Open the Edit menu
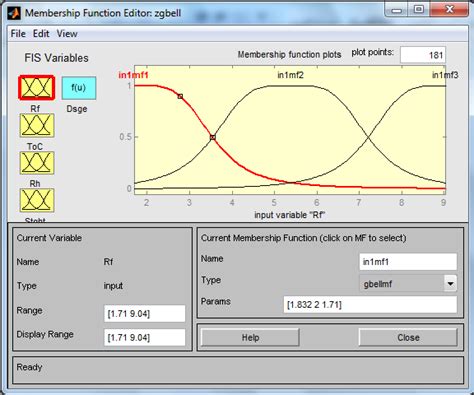This screenshot has width=474, height=395. click(x=41, y=34)
